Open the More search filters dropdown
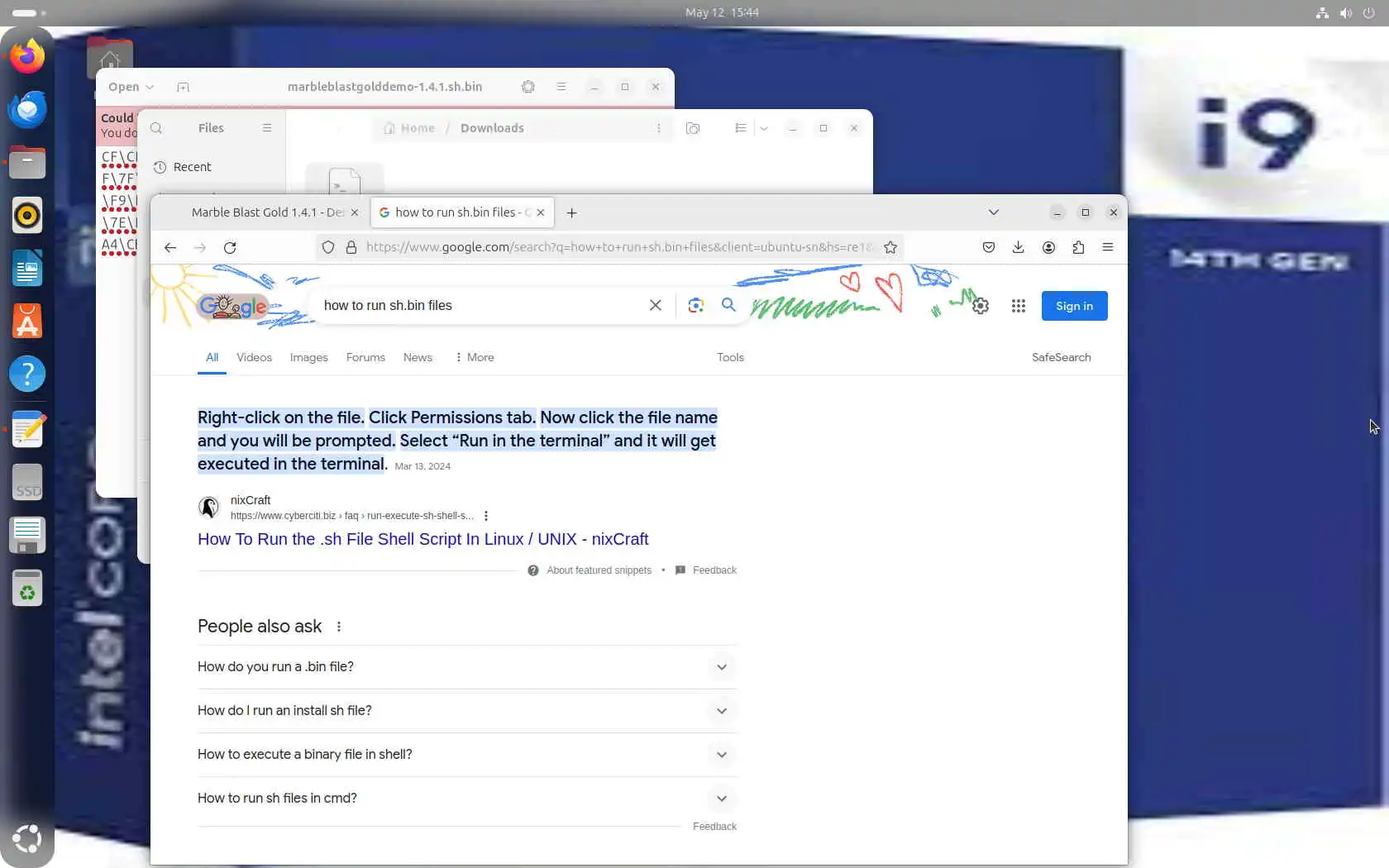The height and width of the screenshot is (868, 1389). [x=475, y=357]
